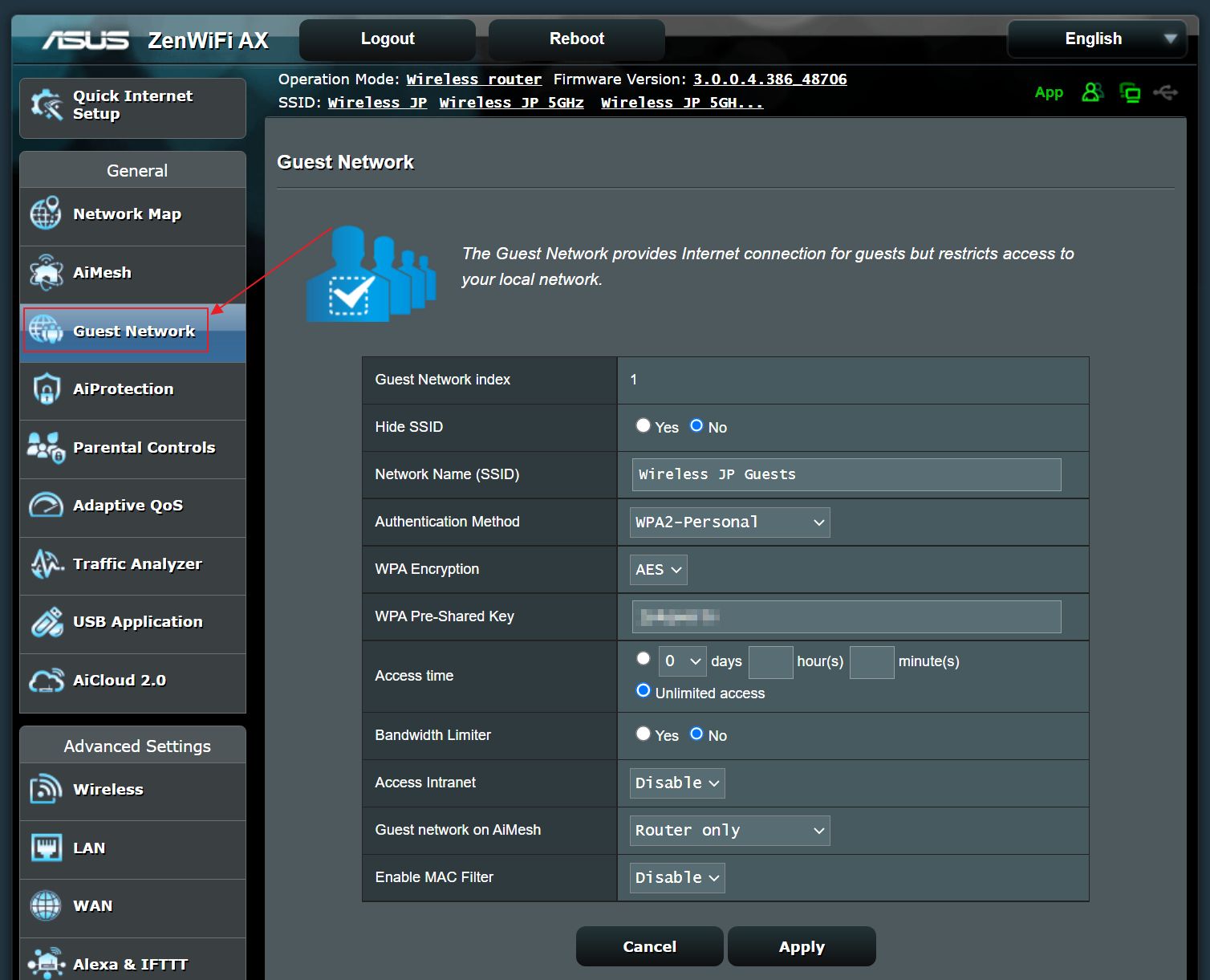Open Quick Internet Setup

(132, 108)
